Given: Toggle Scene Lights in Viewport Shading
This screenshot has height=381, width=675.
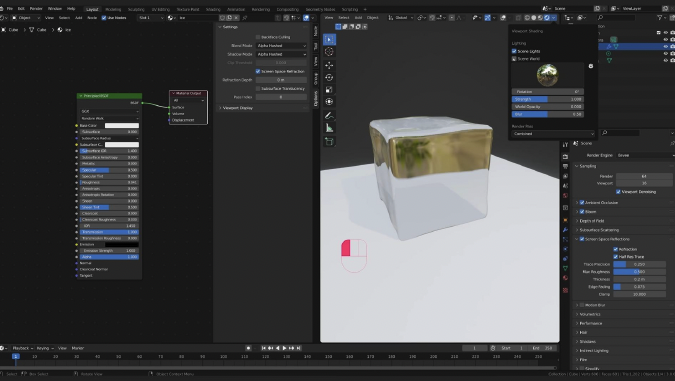Looking at the screenshot, I should pos(514,51).
